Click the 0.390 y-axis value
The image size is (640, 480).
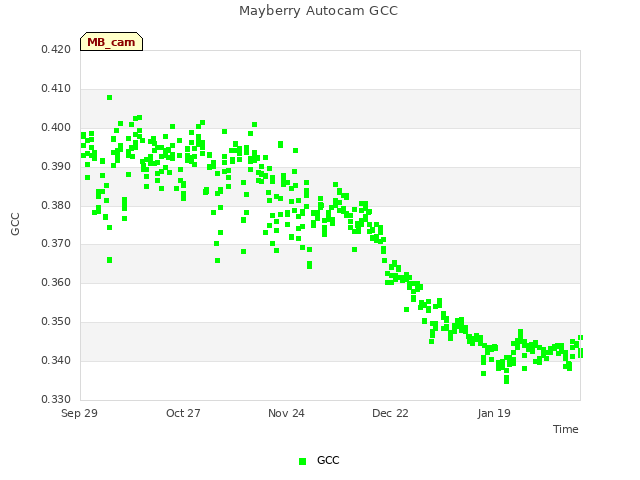pos(56,166)
